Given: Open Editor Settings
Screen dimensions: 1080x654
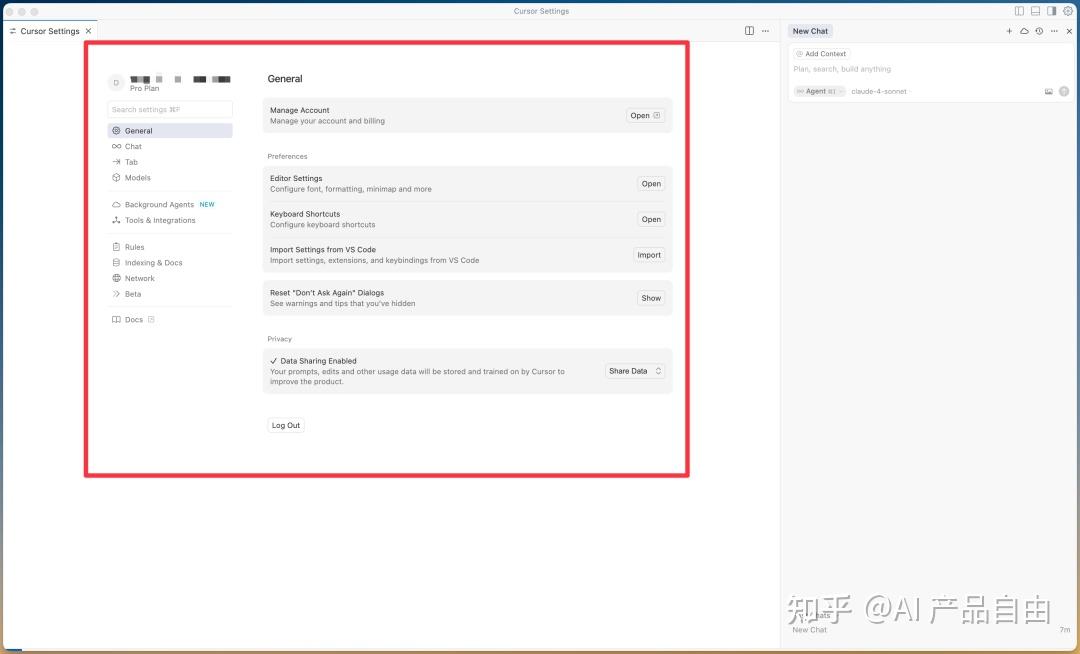Looking at the screenshot, I should pyautogui.click(x=651, y=184).
